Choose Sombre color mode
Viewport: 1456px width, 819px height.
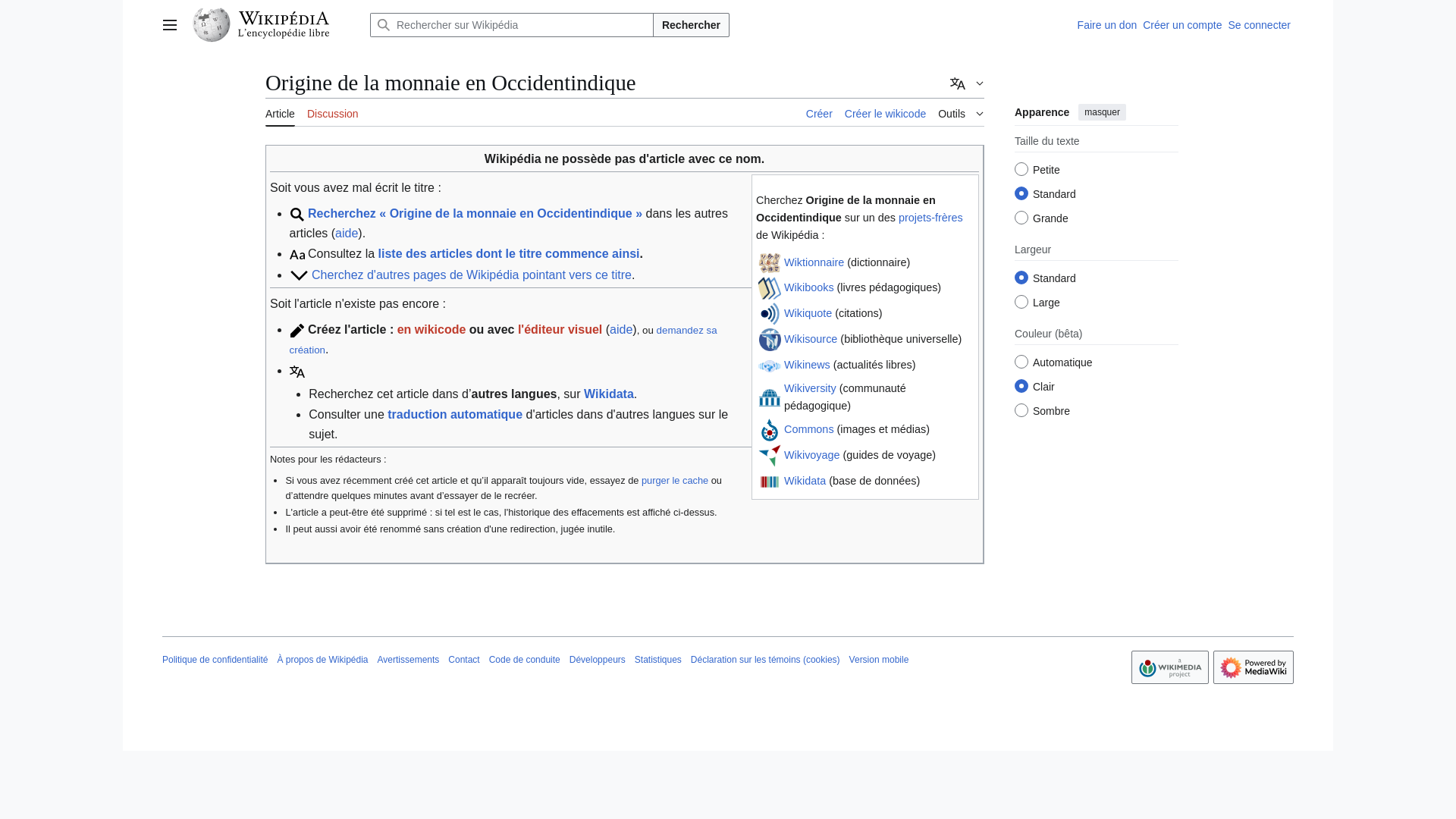(x=1021, y=410)
